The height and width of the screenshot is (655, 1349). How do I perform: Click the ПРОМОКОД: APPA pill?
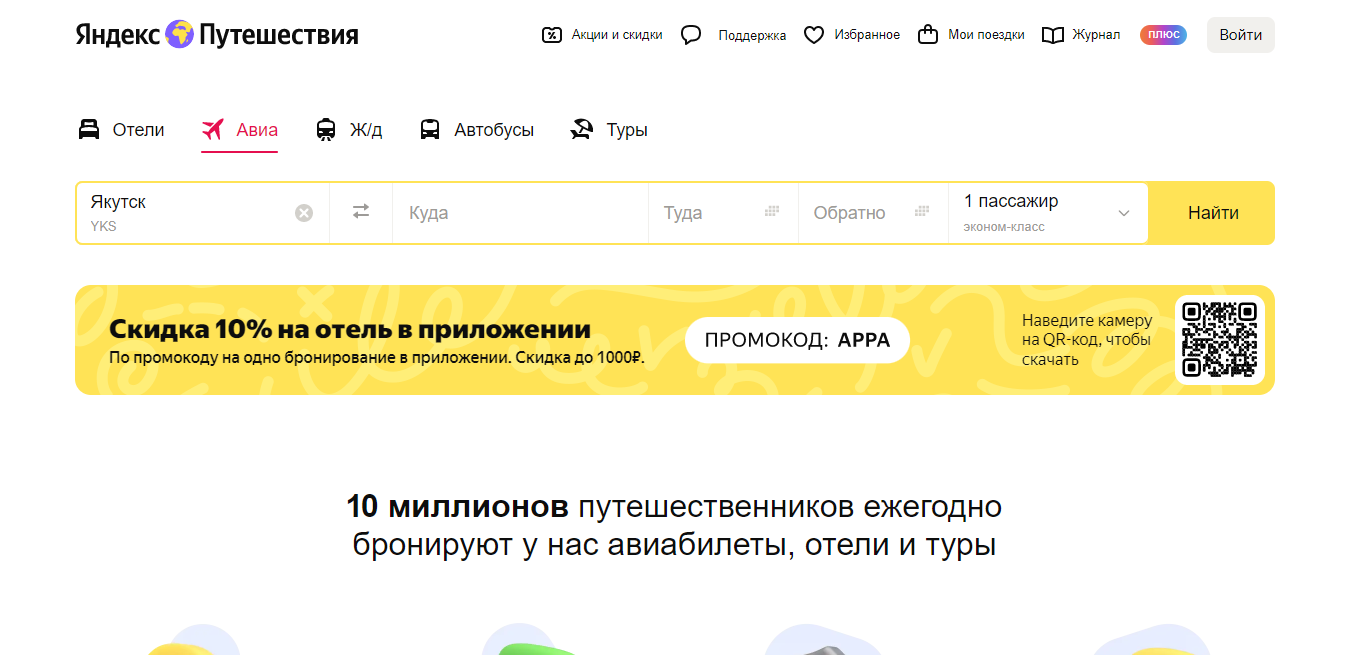point(797,340)
